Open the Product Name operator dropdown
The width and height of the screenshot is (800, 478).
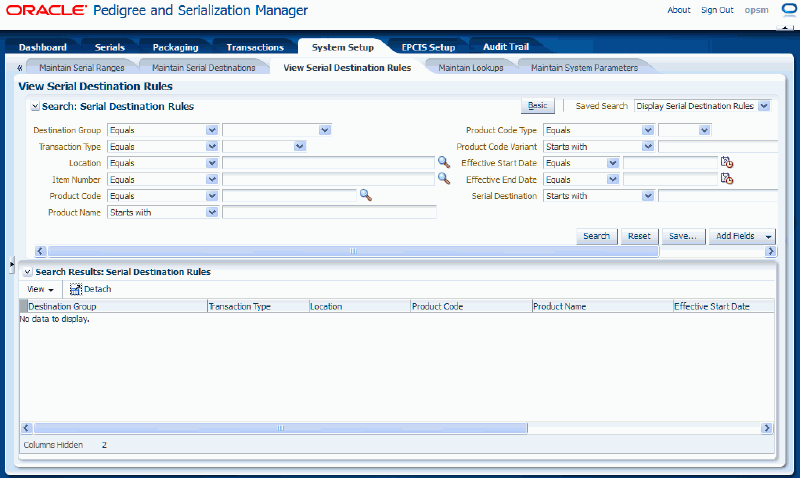click(x=212, y=212)
